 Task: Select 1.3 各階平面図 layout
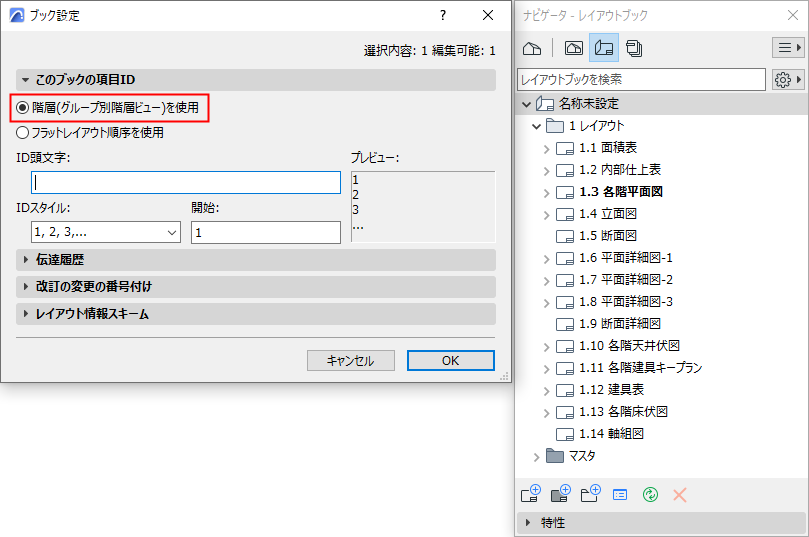click(621, 192)
